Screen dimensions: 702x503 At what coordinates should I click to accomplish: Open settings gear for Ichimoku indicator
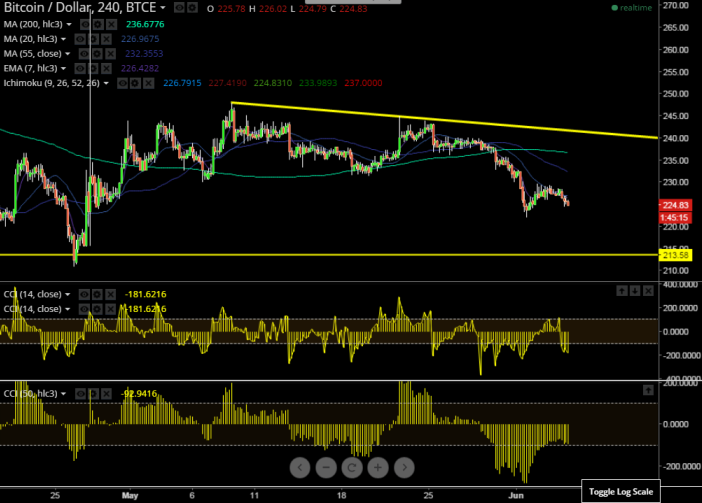click(x=135, y=83)
